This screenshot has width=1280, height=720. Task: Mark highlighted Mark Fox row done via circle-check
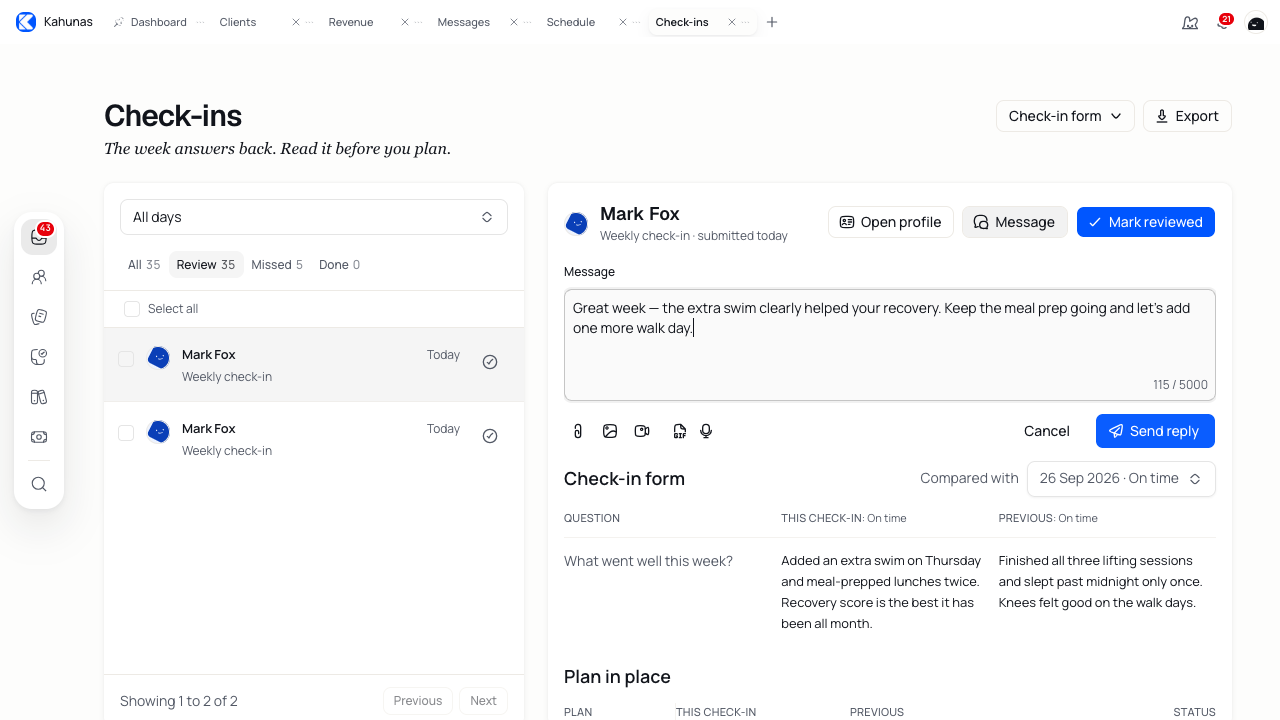pyautogui.click(x=490, y=362)
